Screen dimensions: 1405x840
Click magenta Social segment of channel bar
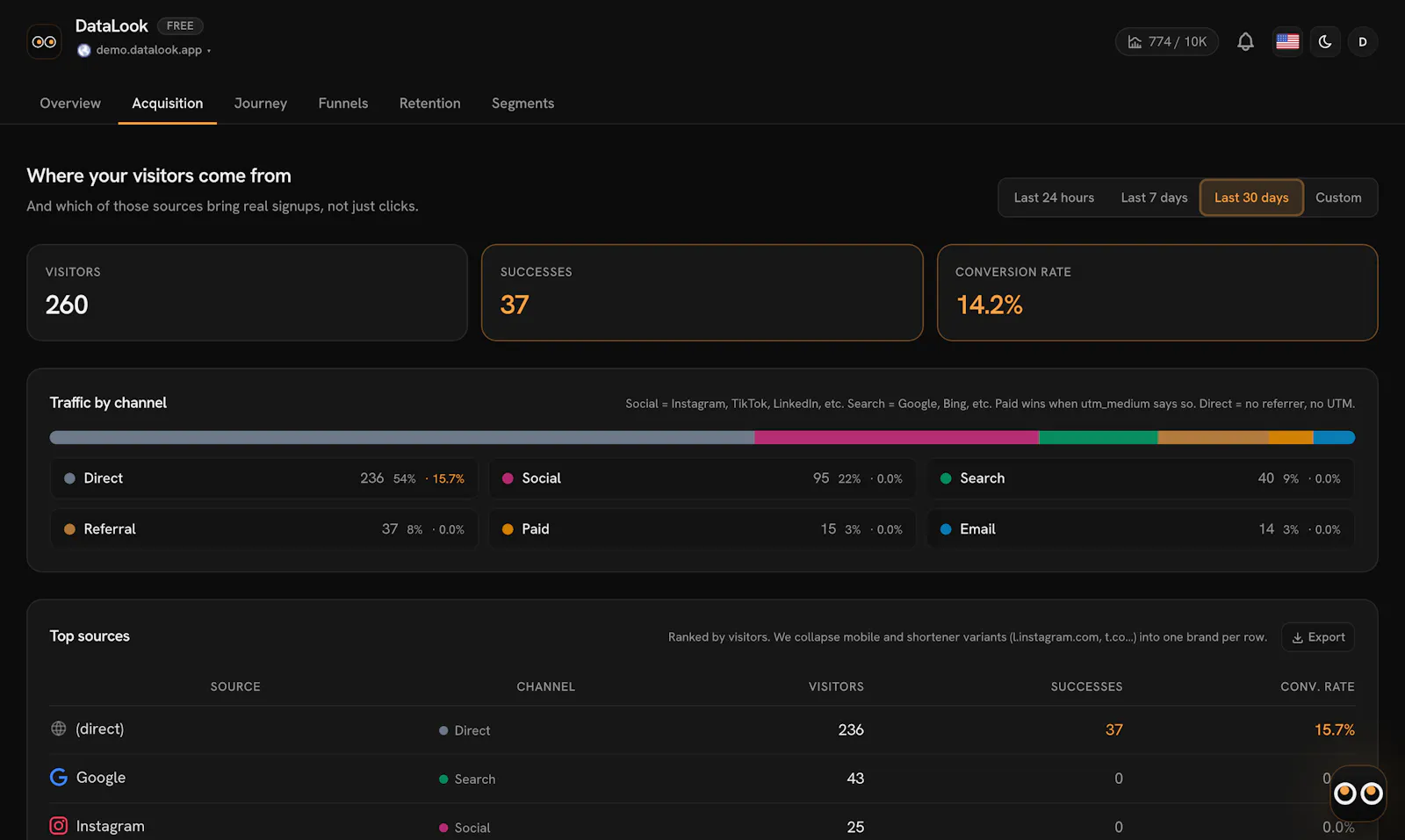coord(897,437)
